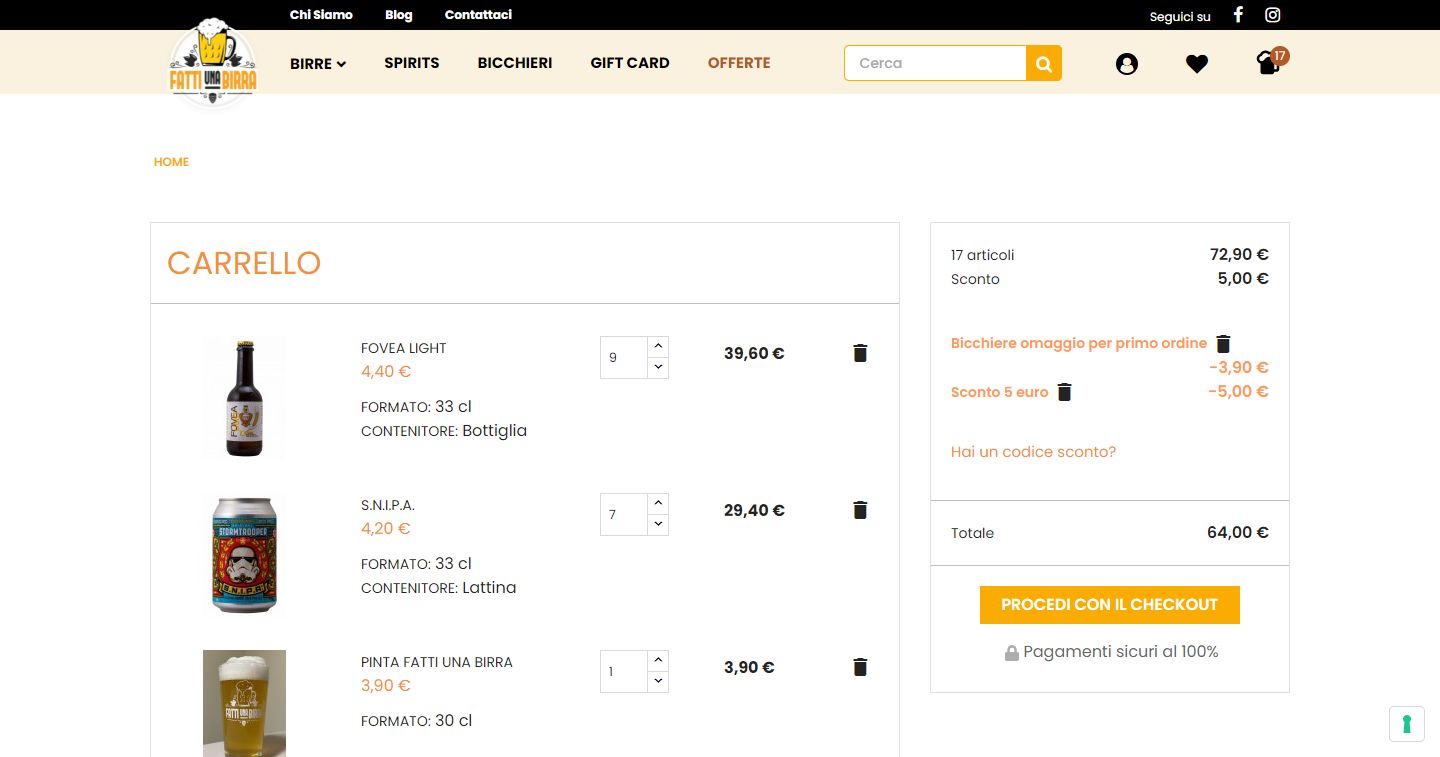This screenshot has width=1440, height=757.
Task: Expand the discount code field link
Action: click(1033, 452)
